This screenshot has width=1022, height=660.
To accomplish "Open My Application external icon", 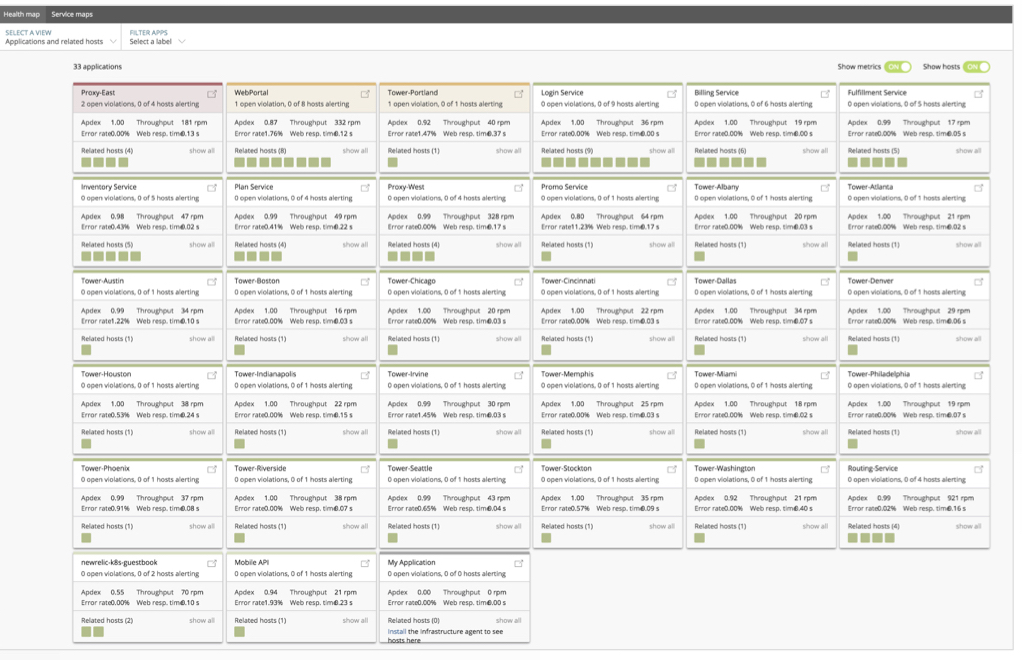I will [519, 564].
